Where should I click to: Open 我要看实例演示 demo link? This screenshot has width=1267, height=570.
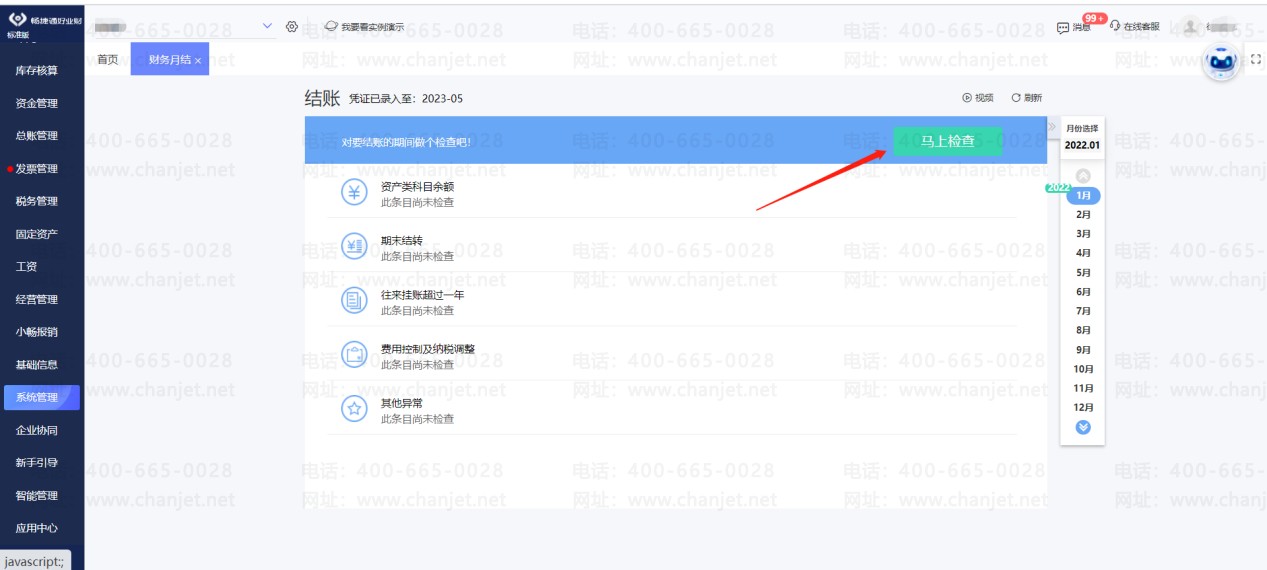365,27
